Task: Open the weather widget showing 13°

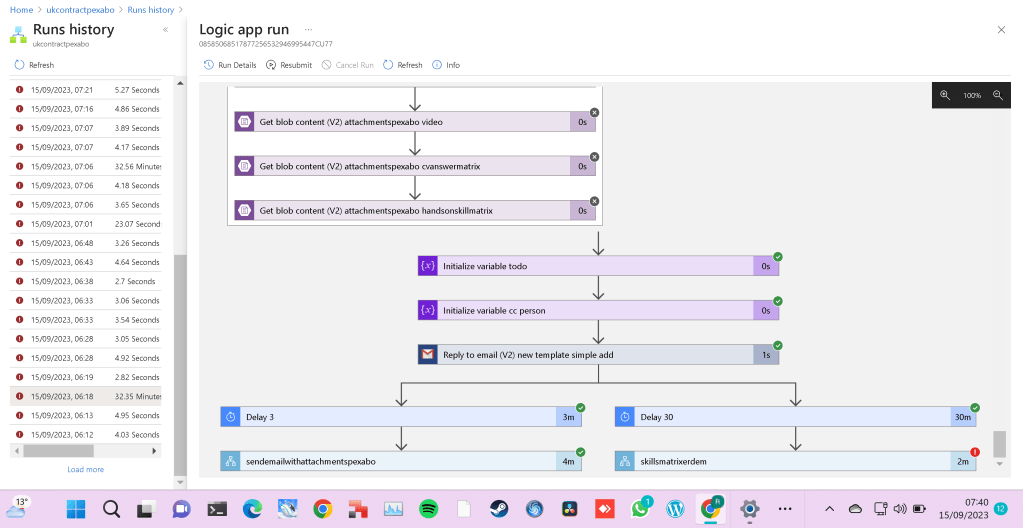Action: click(18, 508)
